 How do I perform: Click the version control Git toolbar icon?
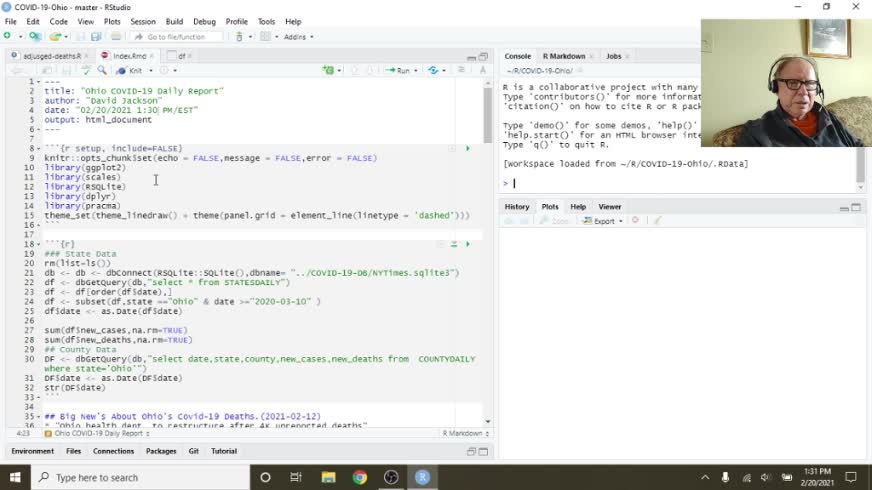[x=239, y=36]
